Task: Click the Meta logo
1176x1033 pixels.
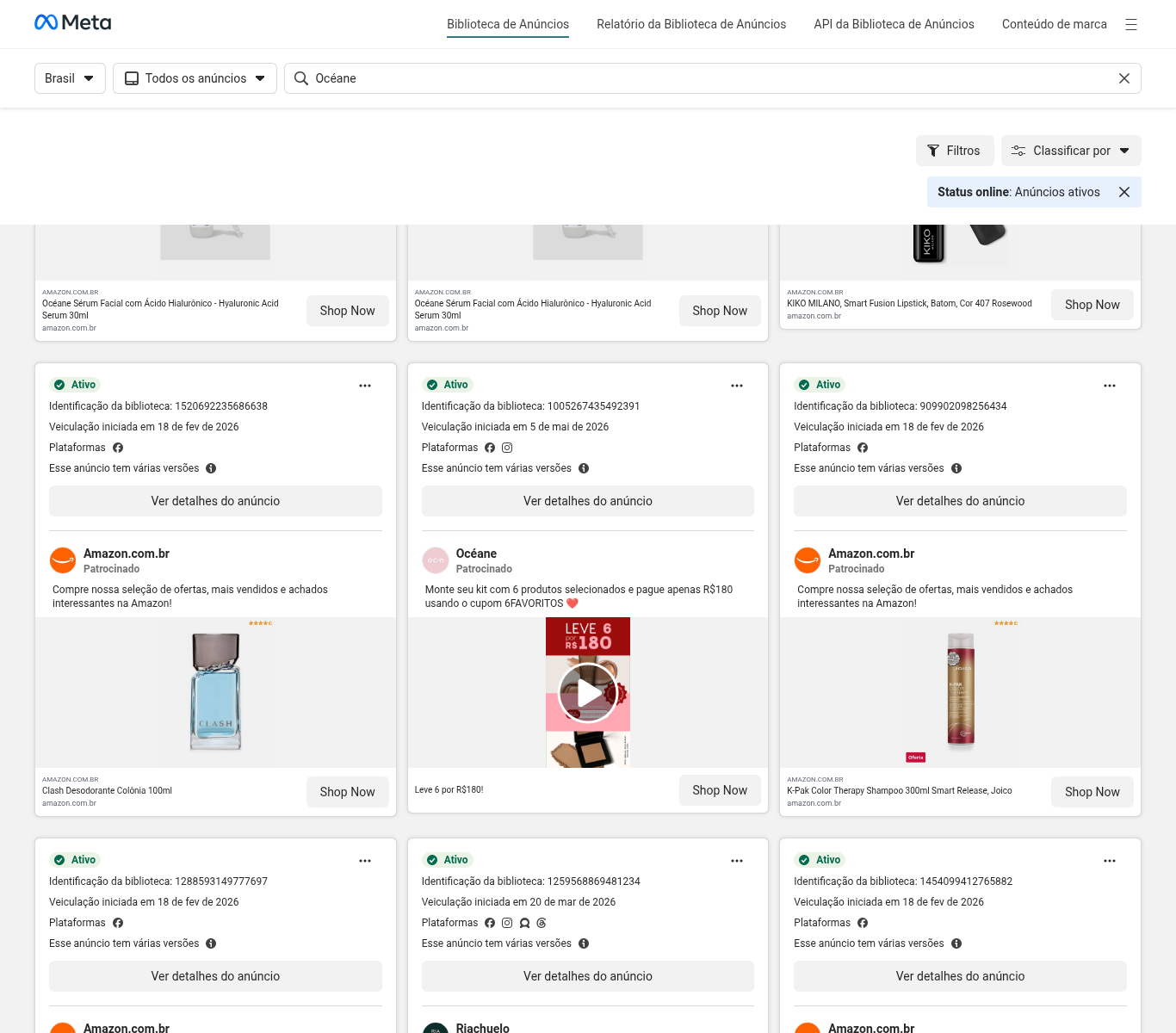Action: point(73,22)
